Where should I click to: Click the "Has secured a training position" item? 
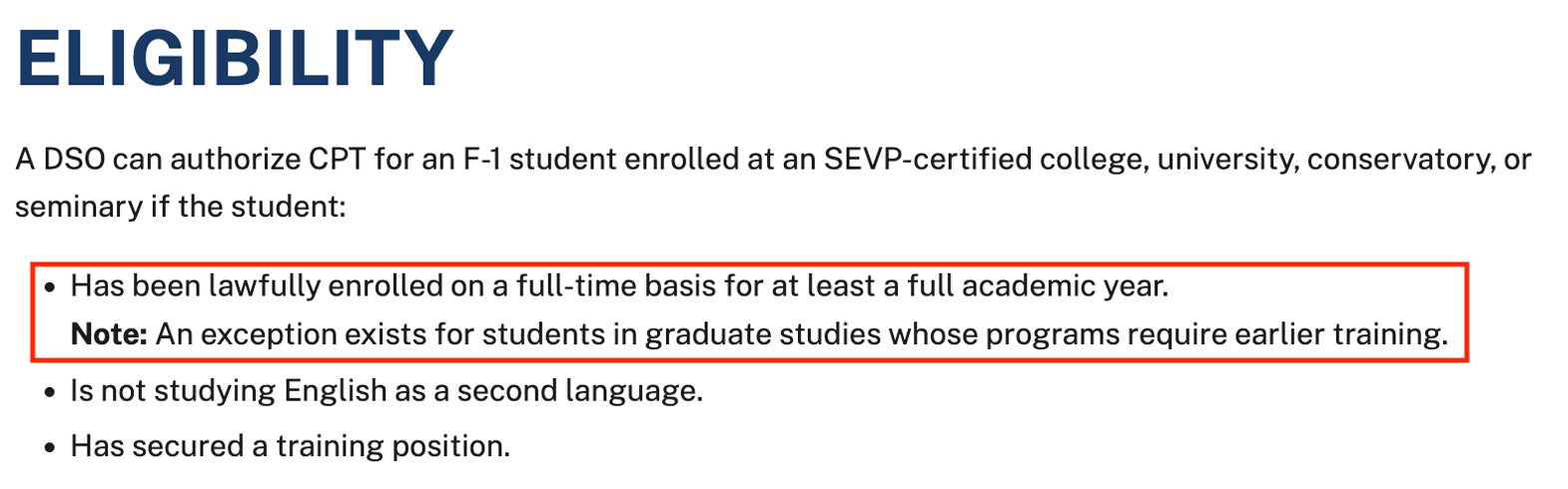tap(290, 446)
